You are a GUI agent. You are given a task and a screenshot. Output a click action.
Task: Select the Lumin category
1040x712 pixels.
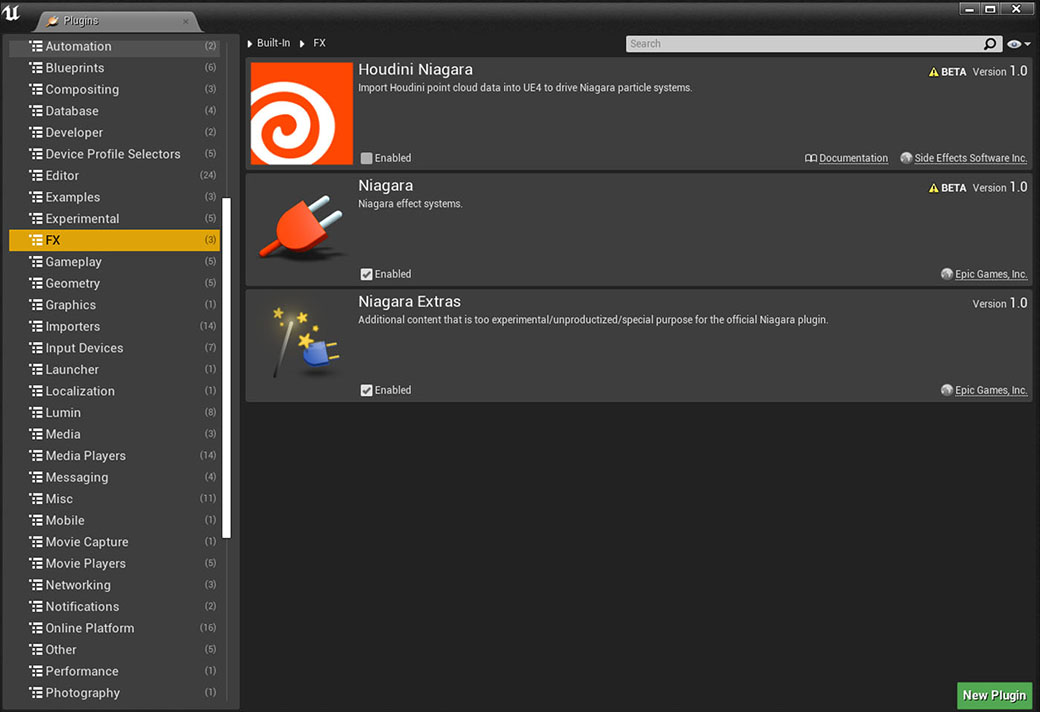pyautogui.click(x=114, y=413)
